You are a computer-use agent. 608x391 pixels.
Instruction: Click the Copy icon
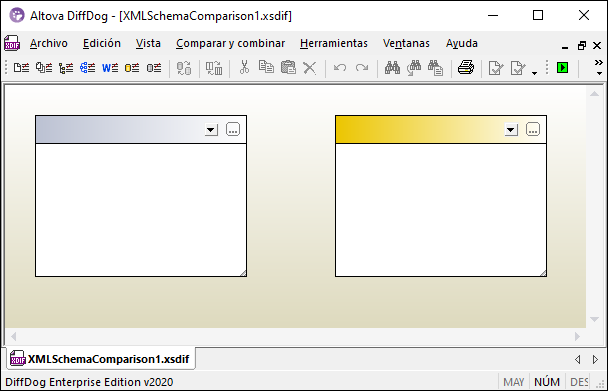(x=266, y=67)
